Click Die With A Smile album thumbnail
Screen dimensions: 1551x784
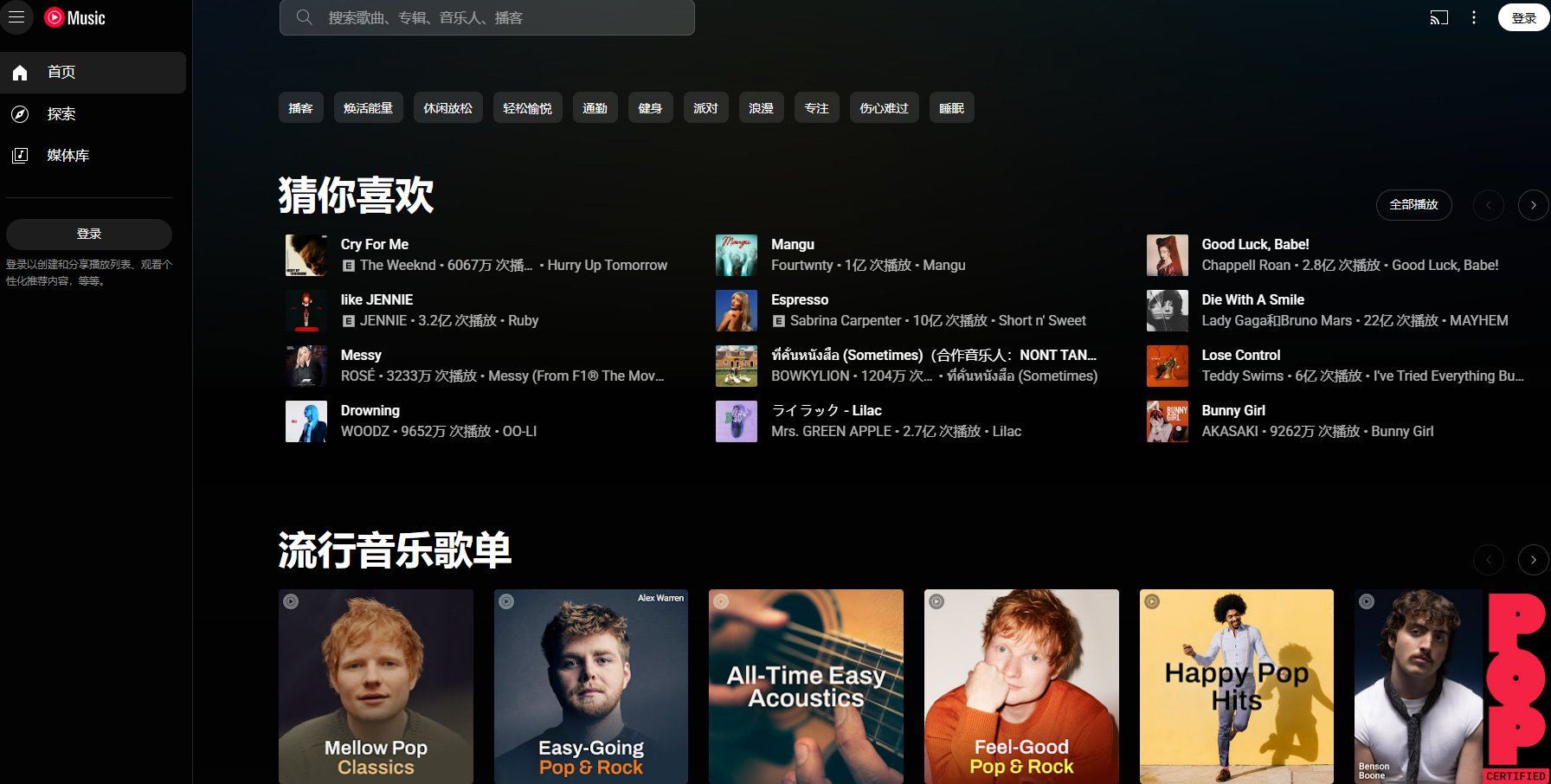click(1168, 311)
